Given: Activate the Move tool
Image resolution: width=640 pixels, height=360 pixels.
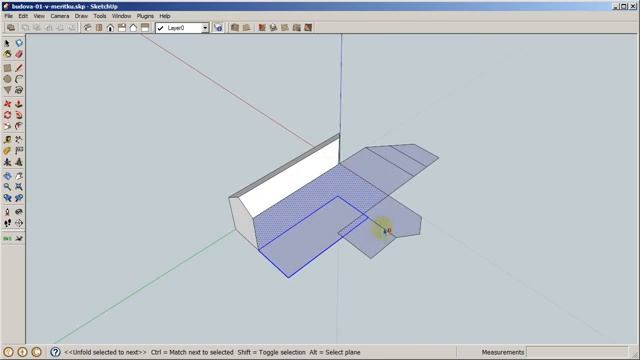Looking at the screenshot, I should pos(7,104).
